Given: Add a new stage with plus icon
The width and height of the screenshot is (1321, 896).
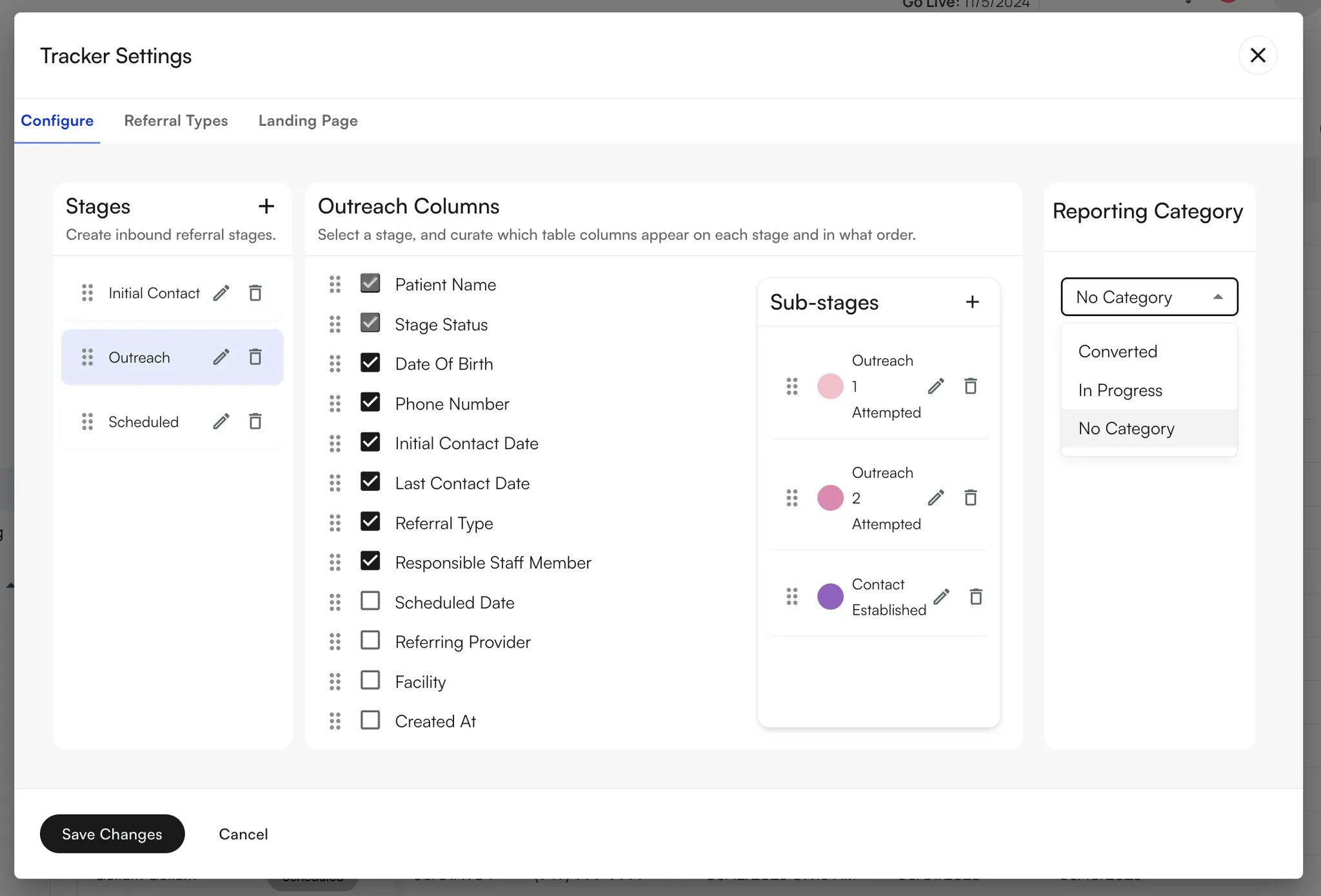Looking at the screenshot, I should coord(266,206).
